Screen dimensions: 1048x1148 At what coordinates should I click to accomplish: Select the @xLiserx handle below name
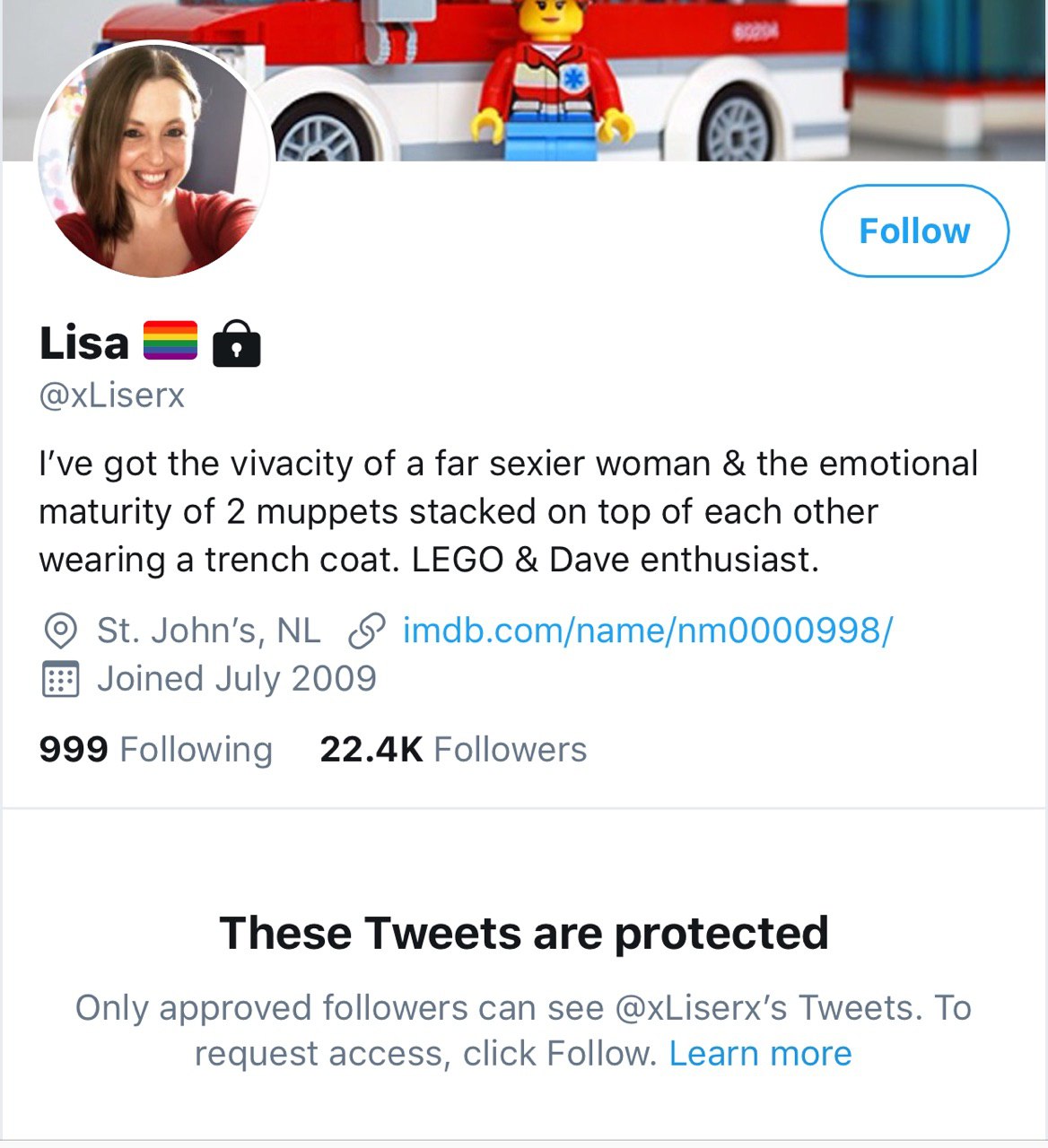point(112,395)
